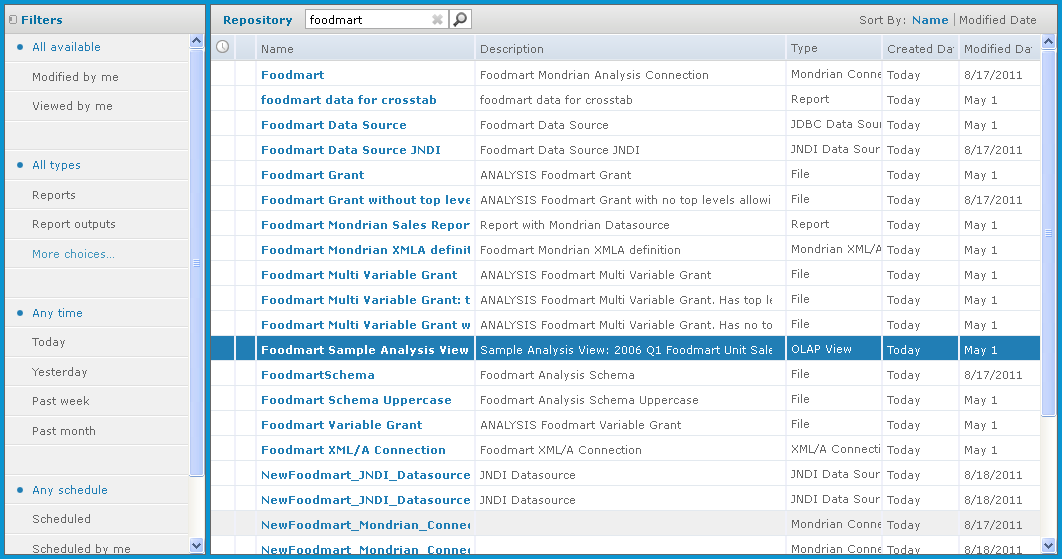Image resolution: width=1062 pixels, height=559 pixels.
Task: Clear the foodmart search text
Action: click(438, 20)
